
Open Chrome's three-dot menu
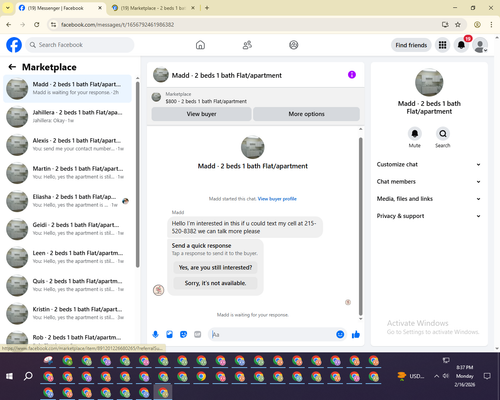coord(491,25)
